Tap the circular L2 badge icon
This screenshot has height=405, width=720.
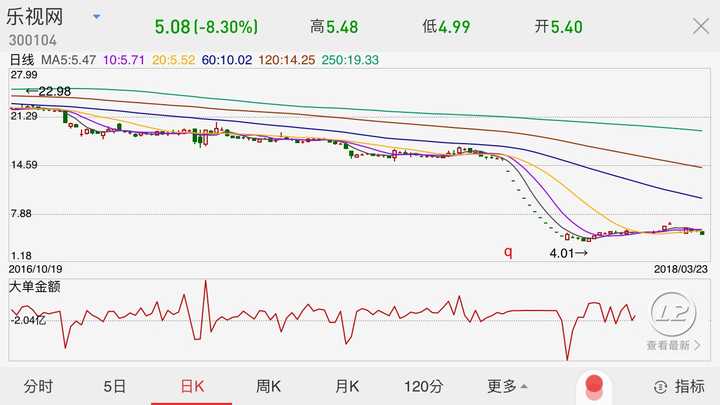[x=673, y=315]
